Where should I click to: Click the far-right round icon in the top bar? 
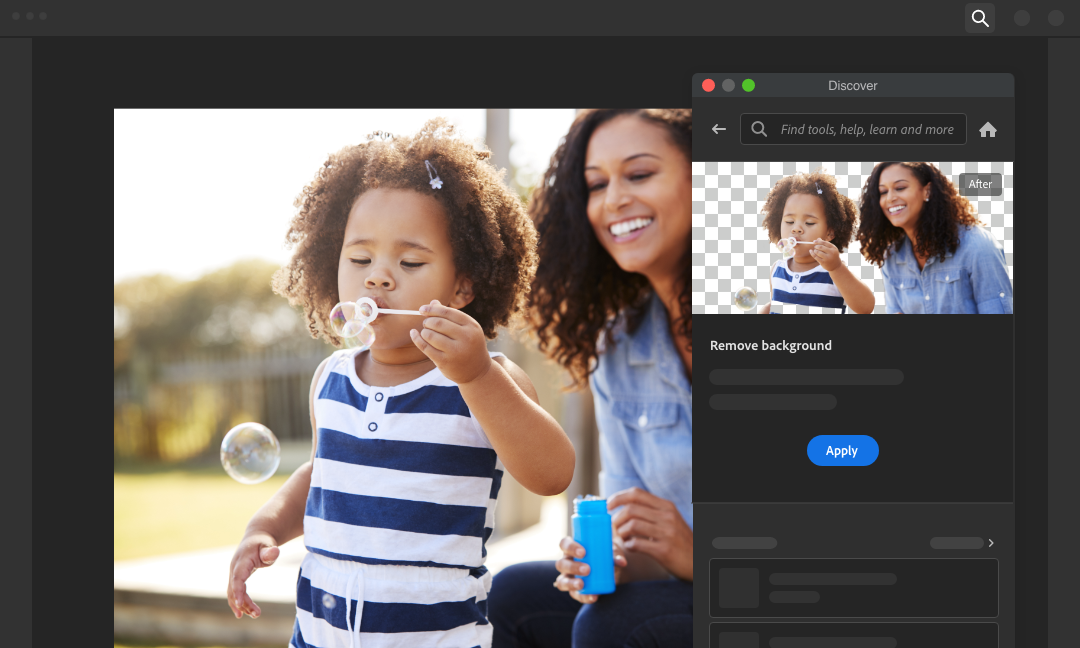(1056, 18)
